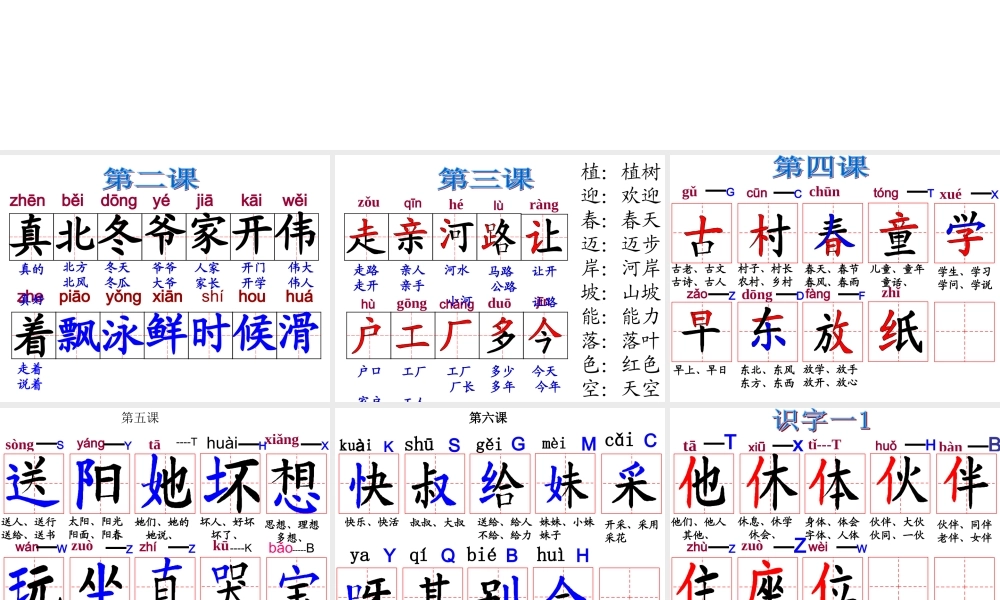1000x600 pixels.
Task: Open the 第二课 slide thumbnail
Action: click(165, 278)
